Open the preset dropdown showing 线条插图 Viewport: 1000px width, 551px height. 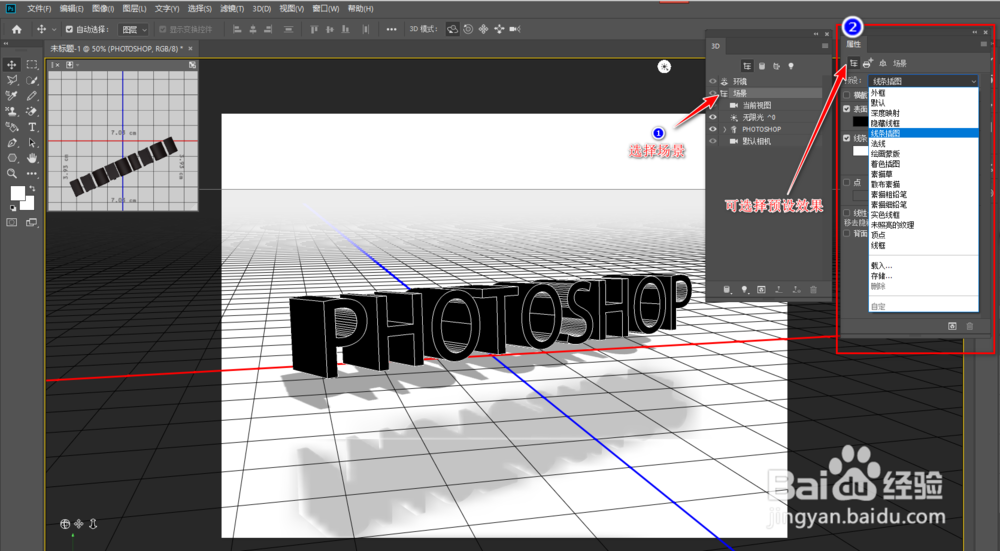[923, 81]
